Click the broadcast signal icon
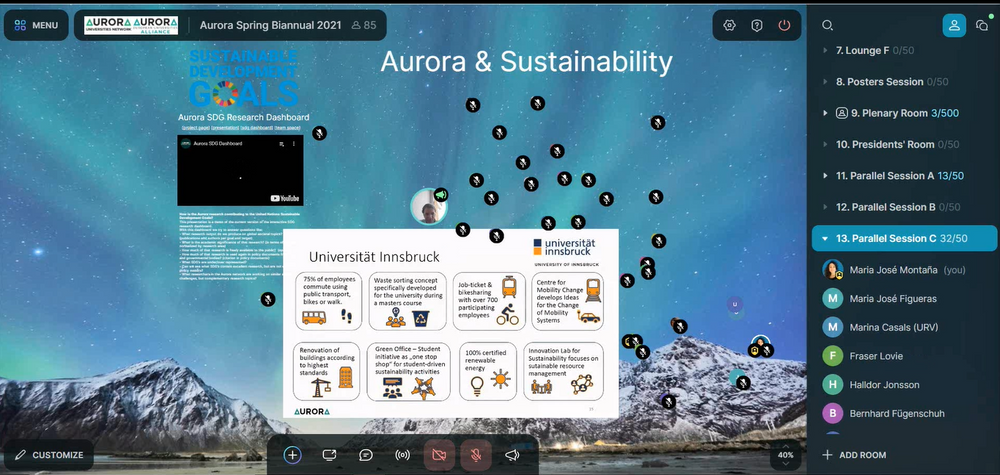1000x475 pixels. click(403, 454)
